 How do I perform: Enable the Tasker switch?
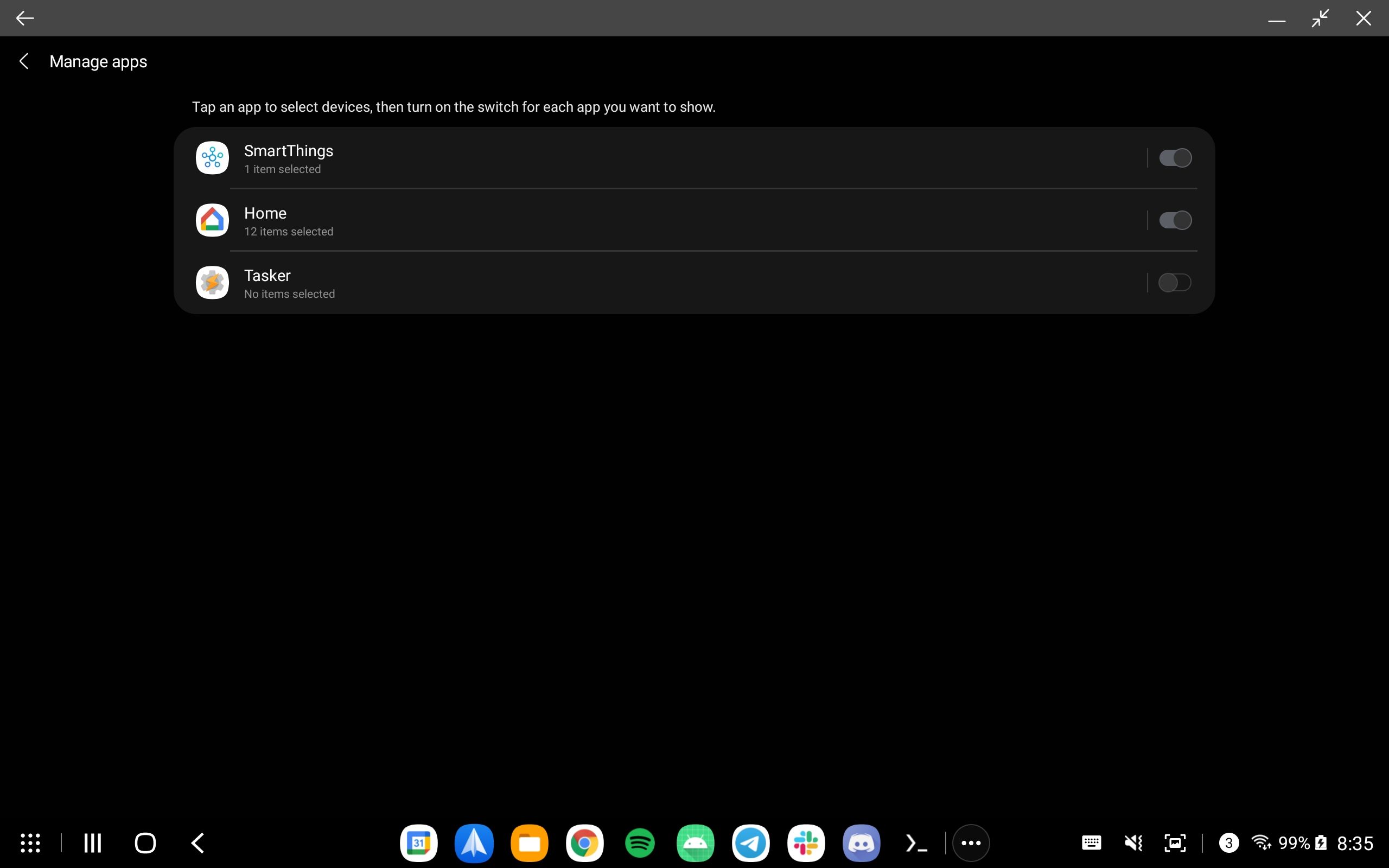click(x=1174, y=283)
